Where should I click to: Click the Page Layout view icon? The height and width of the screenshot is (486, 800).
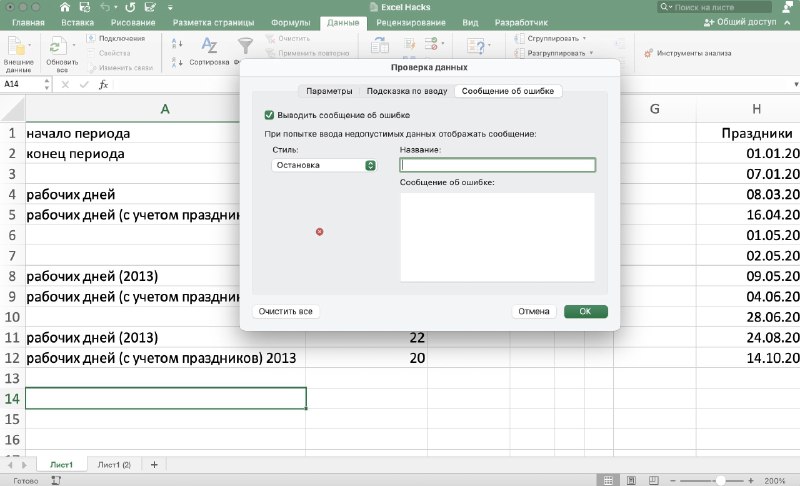click(x=631, y=480)
